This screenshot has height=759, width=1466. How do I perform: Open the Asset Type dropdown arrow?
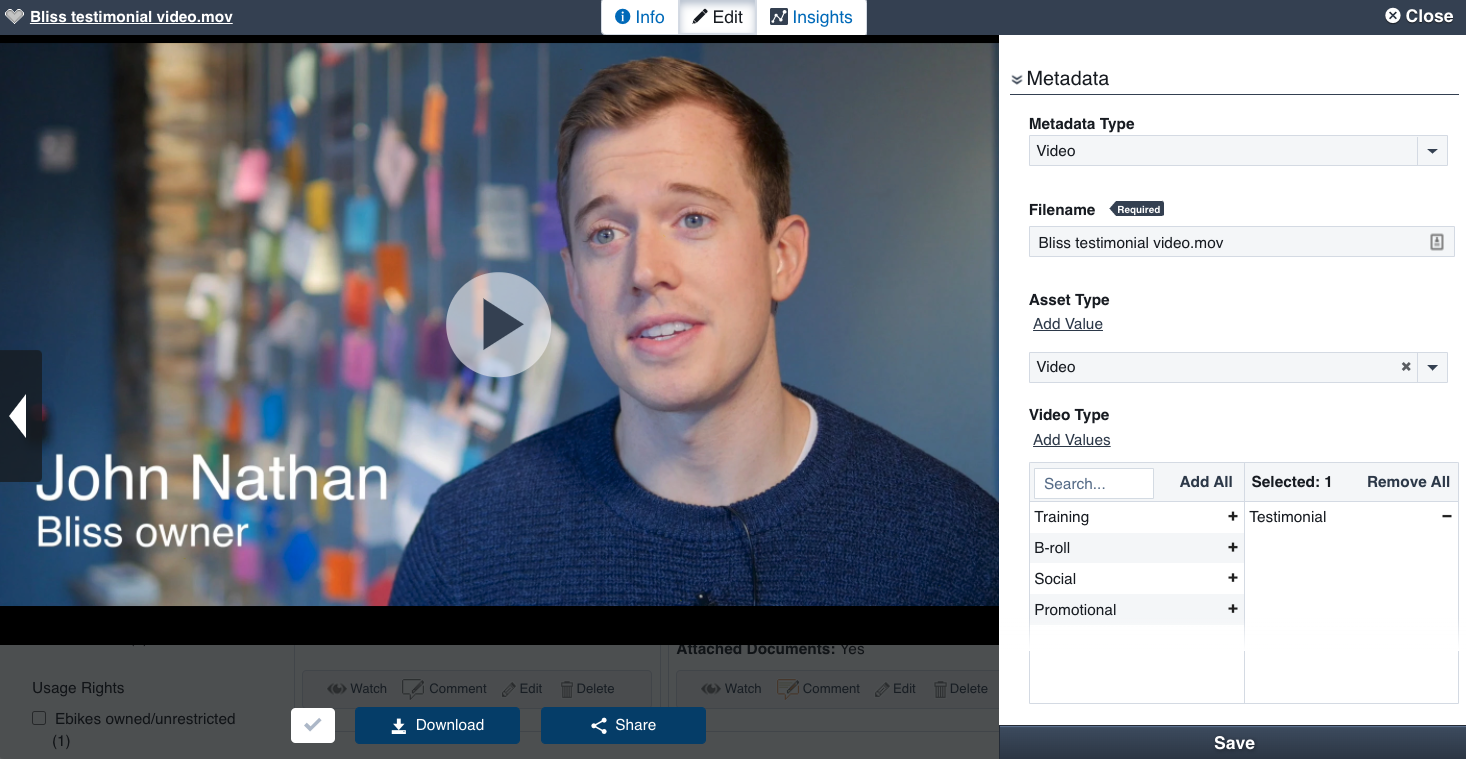coord(1432,367)
